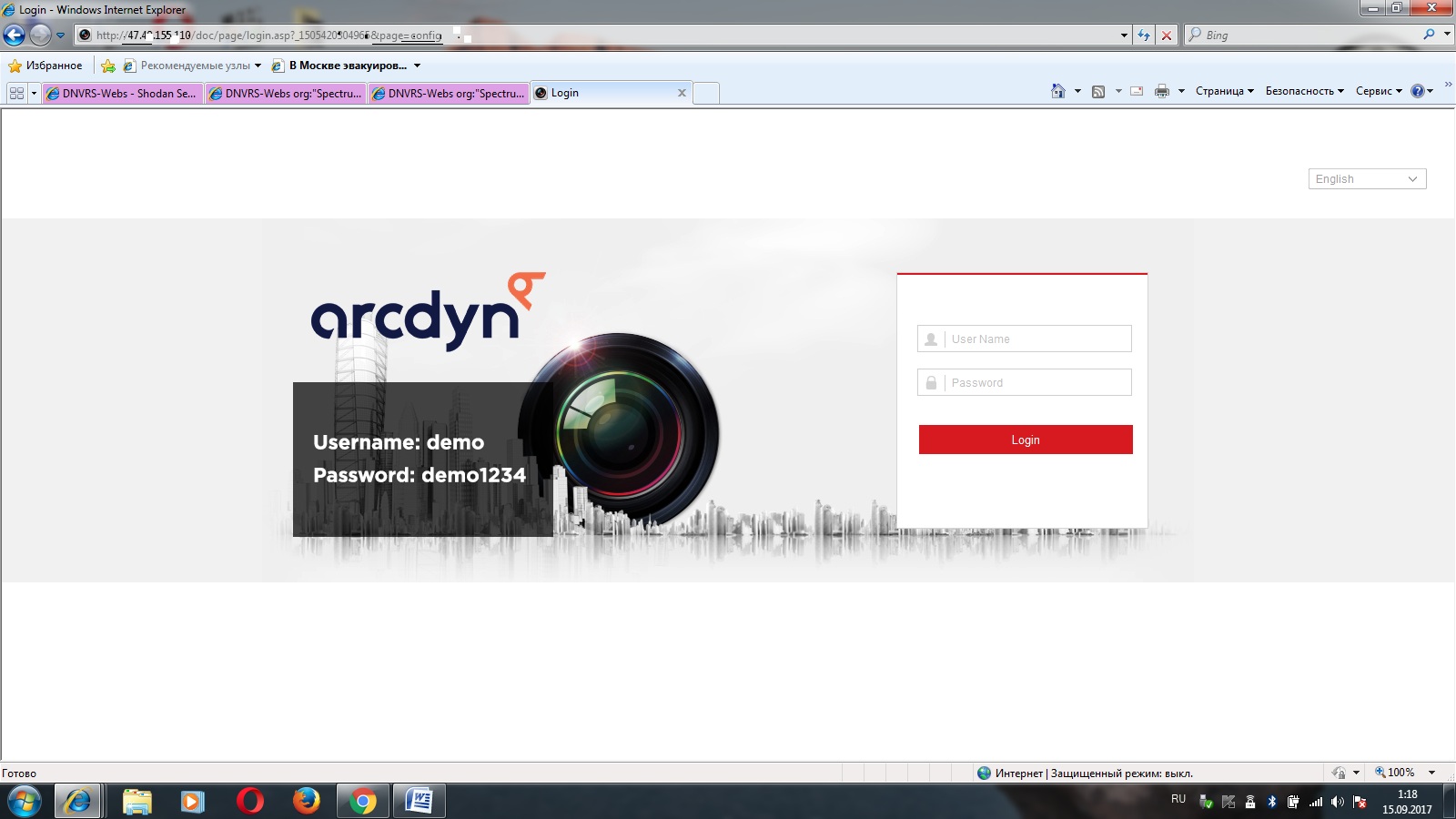
Task: Click the browser Forward arrow button
Action: (x=40, y=35)
